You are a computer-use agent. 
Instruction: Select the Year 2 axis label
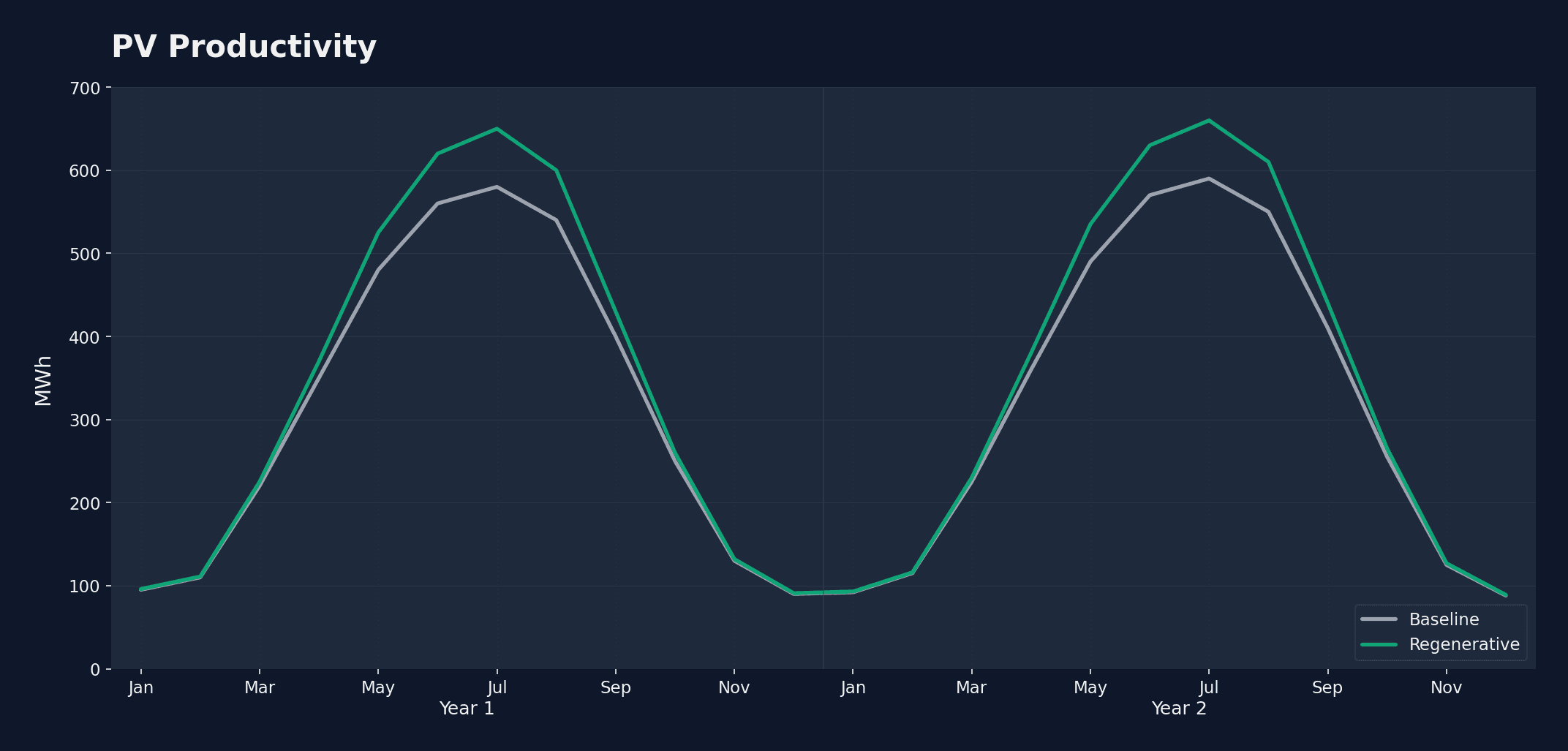[x=1179, y=709]
